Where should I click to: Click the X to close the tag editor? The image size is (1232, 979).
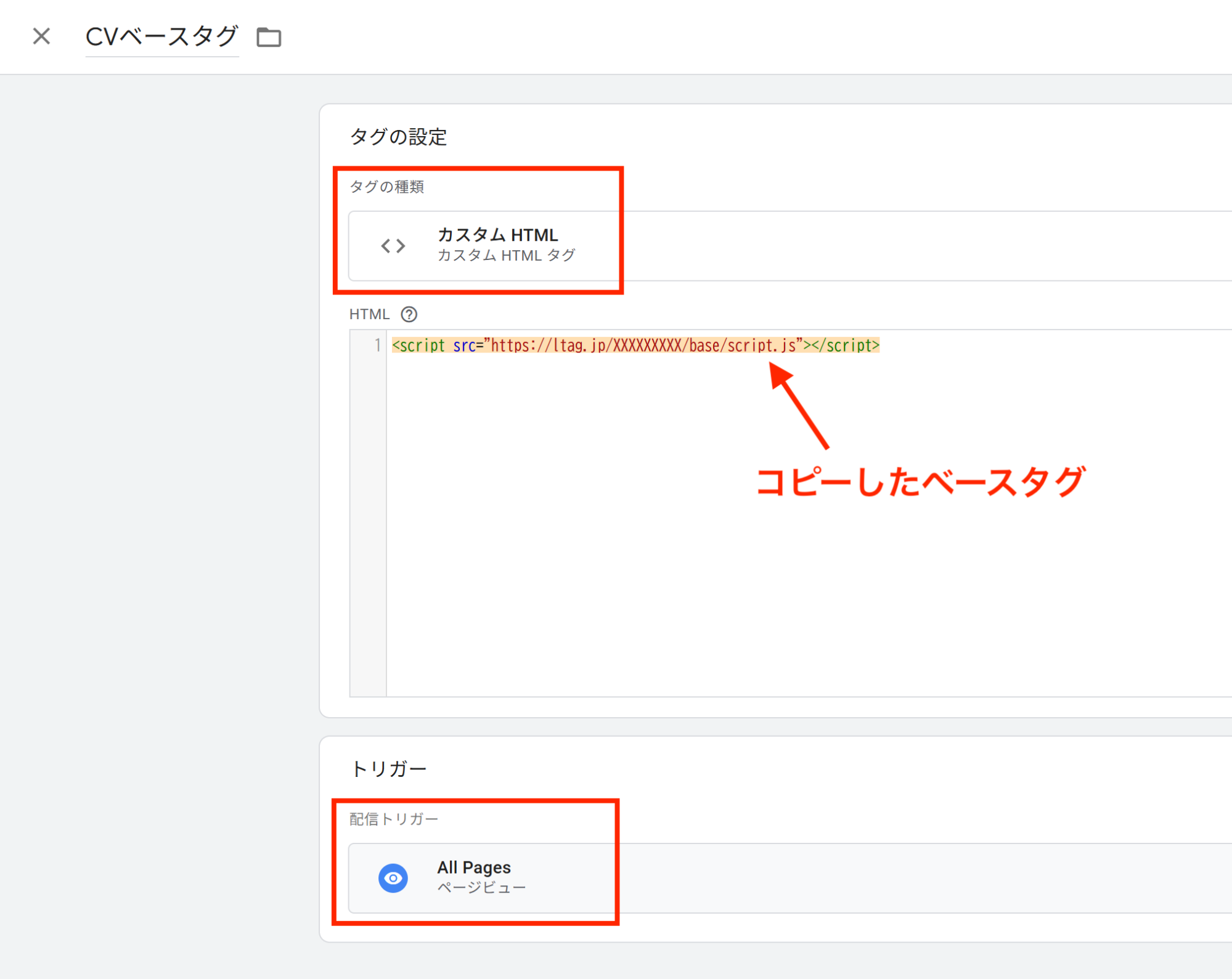point(41,36)
